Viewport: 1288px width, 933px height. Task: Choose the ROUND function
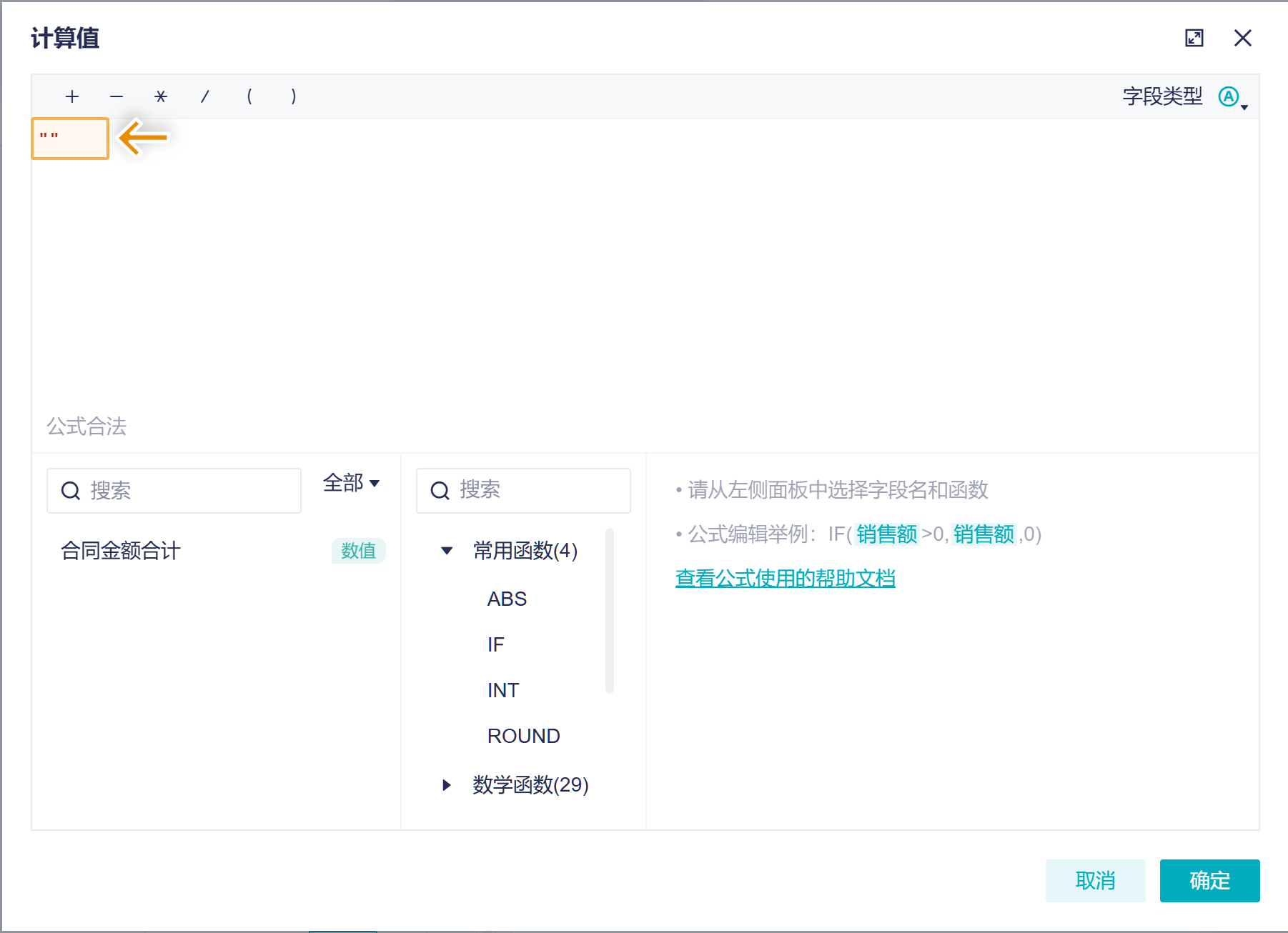point(523,736)
